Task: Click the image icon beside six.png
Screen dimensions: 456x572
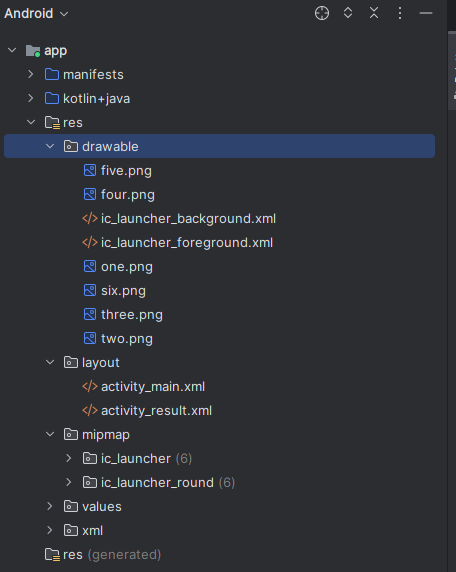Action: point(90,290)
